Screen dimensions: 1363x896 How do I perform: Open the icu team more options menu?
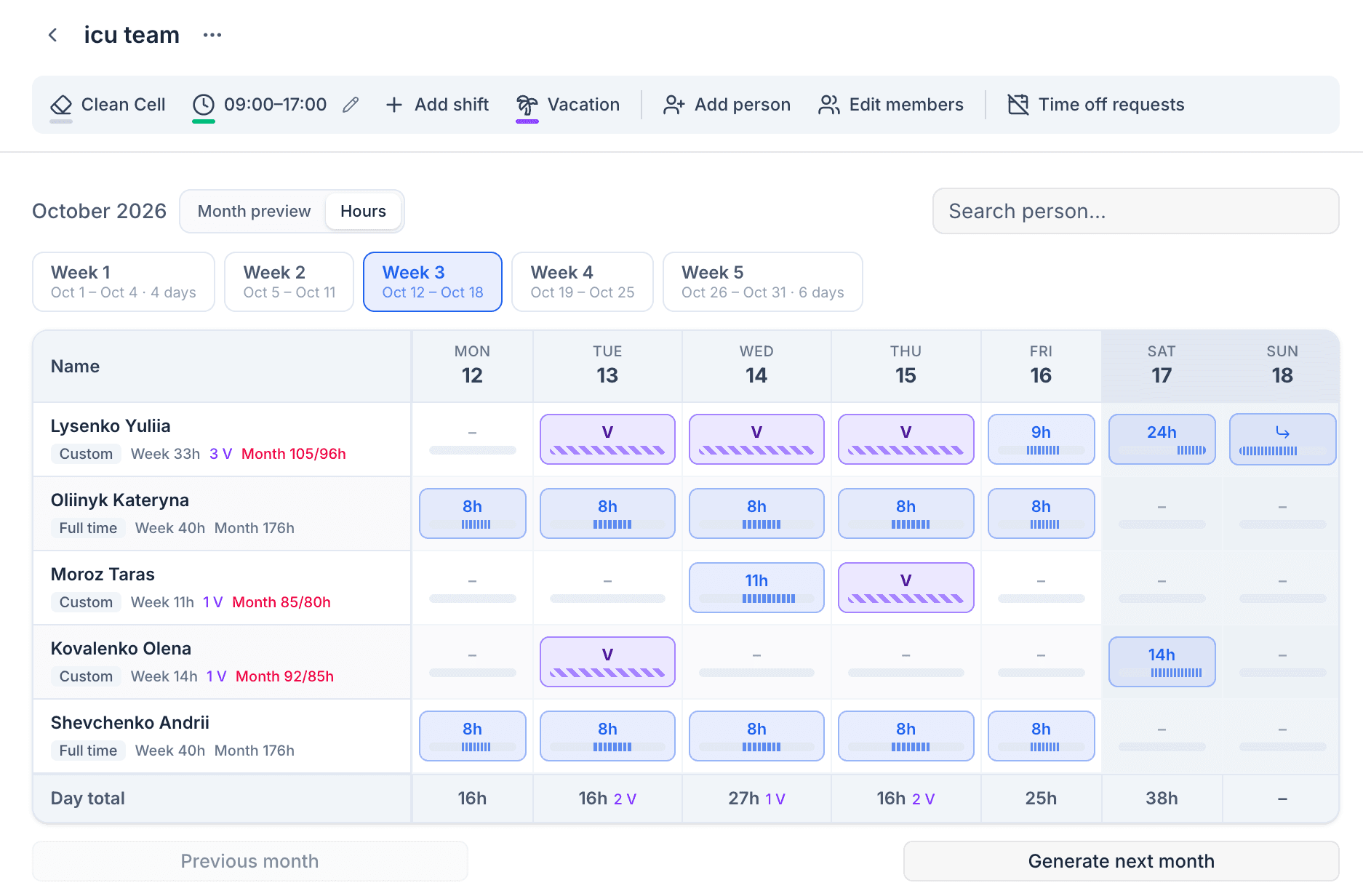pyautogui.click(x=212, y=35)
